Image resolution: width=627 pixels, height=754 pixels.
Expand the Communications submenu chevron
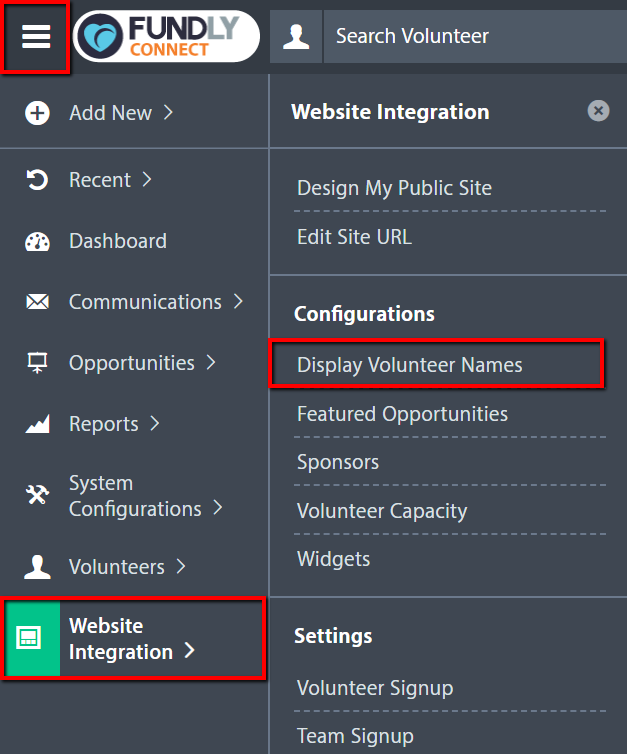click(238, 302)
